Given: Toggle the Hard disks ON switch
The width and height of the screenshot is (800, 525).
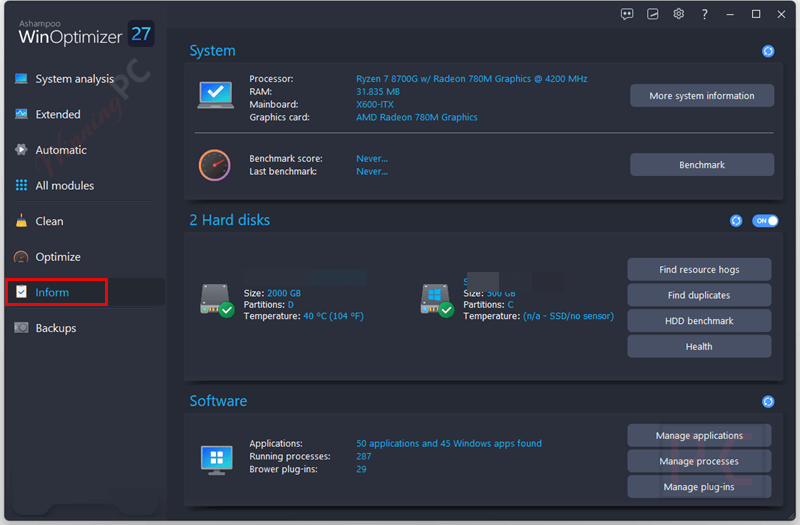Looking at the screenshot, I should point(765,220).
